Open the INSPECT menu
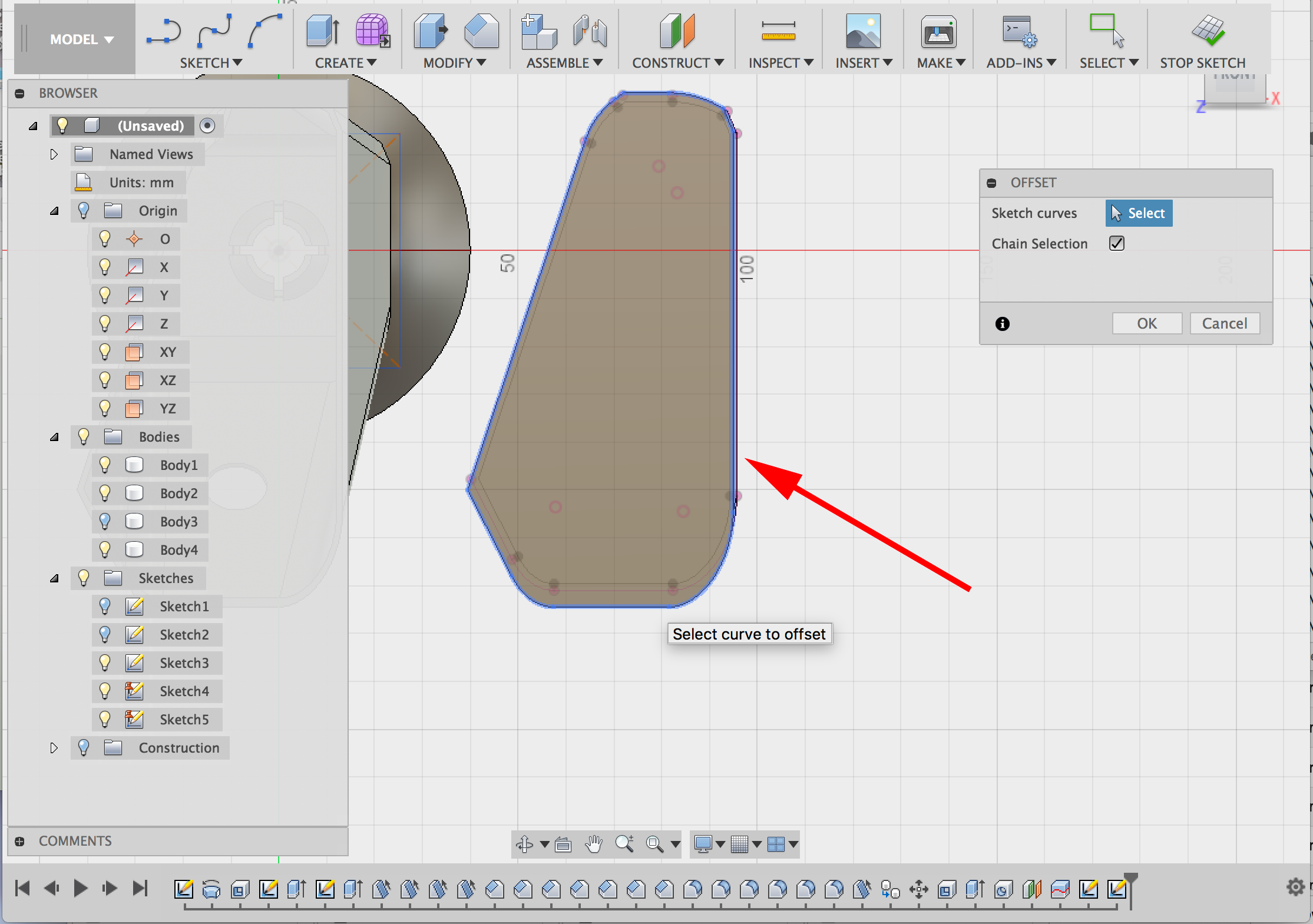The width and height of the screenshot is (1313, 924). point(781,62)
